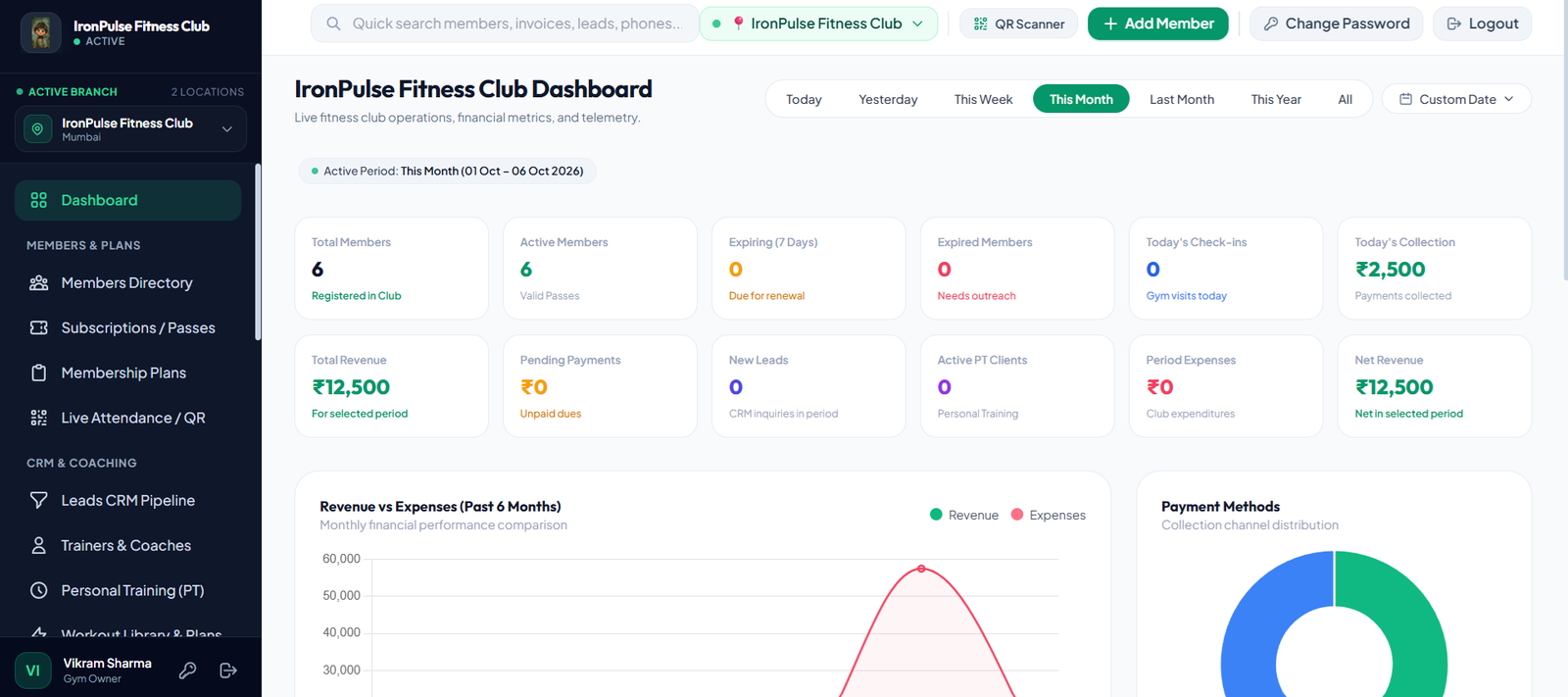Click the Change Password button
Viewport: 1568px width, 697px height.
click(x=1337, y=24)
